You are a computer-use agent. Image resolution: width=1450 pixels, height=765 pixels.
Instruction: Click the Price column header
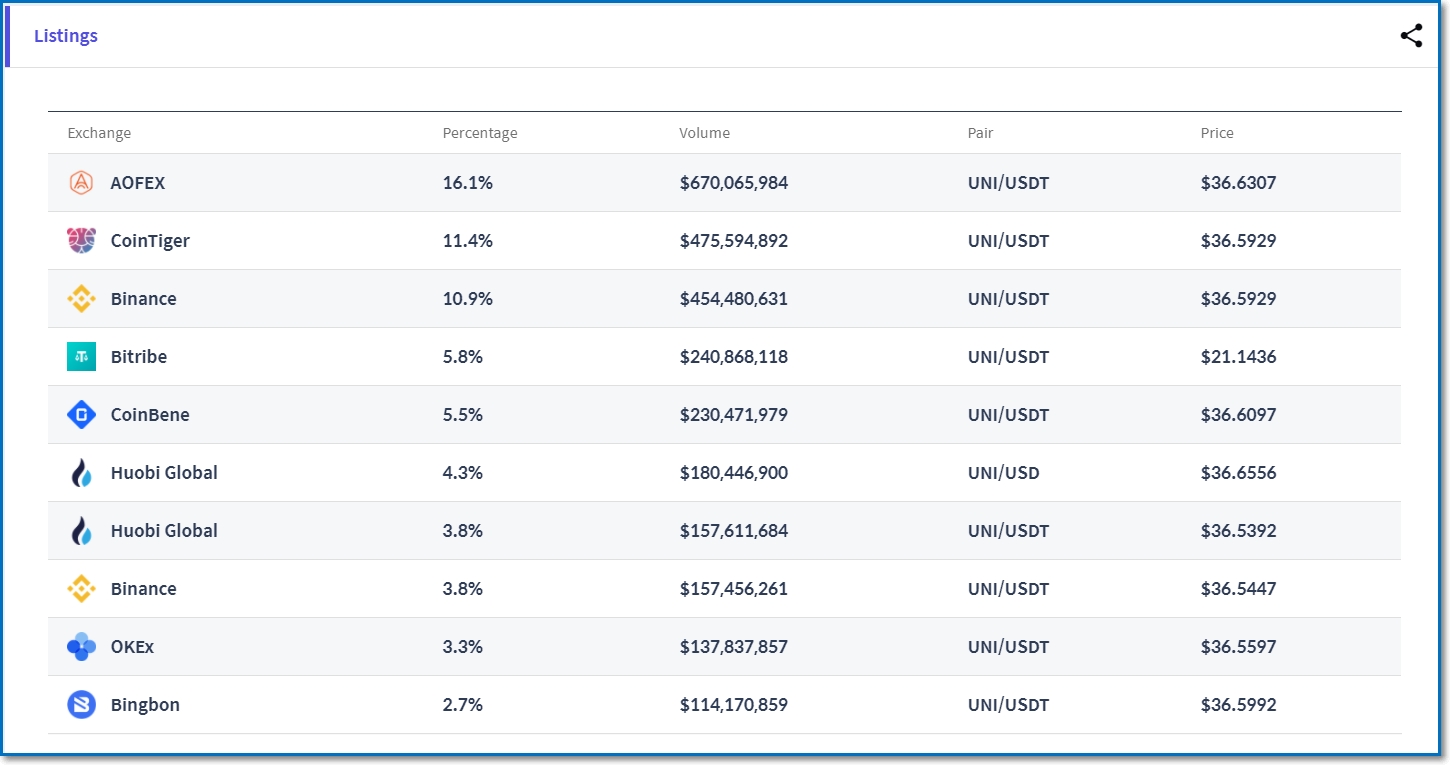[1217, 133]
